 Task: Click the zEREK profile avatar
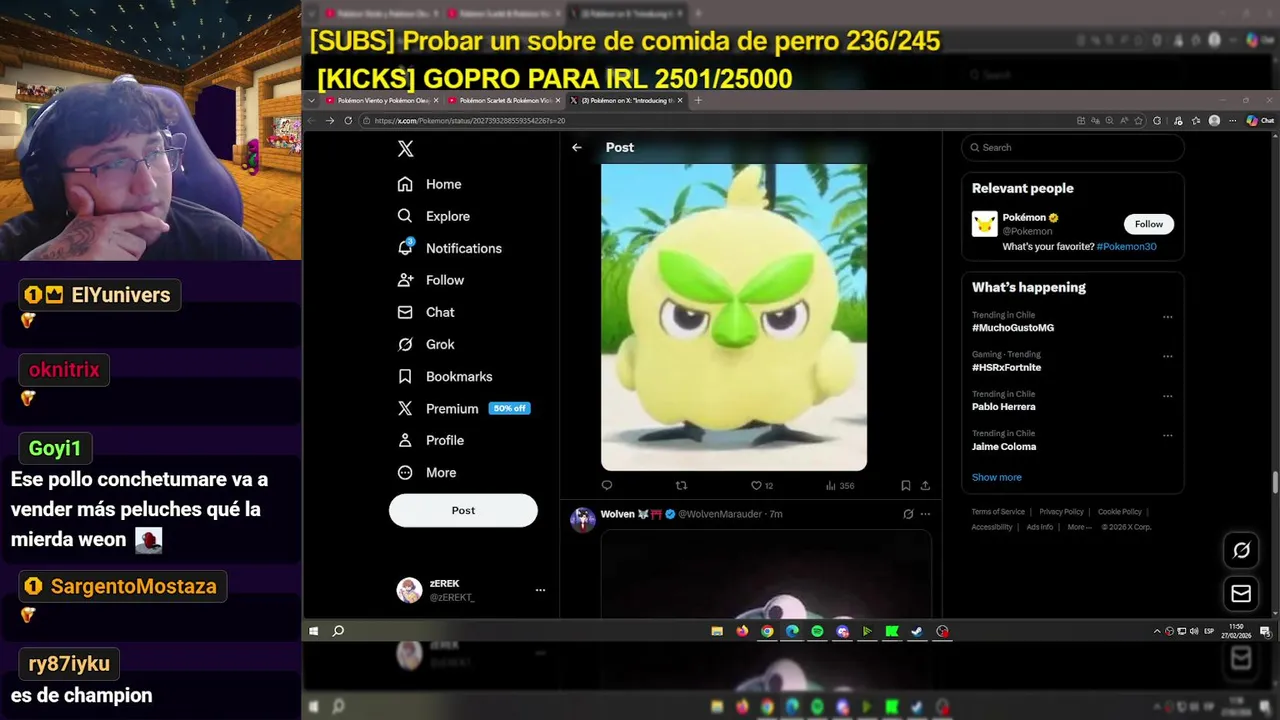409,590
